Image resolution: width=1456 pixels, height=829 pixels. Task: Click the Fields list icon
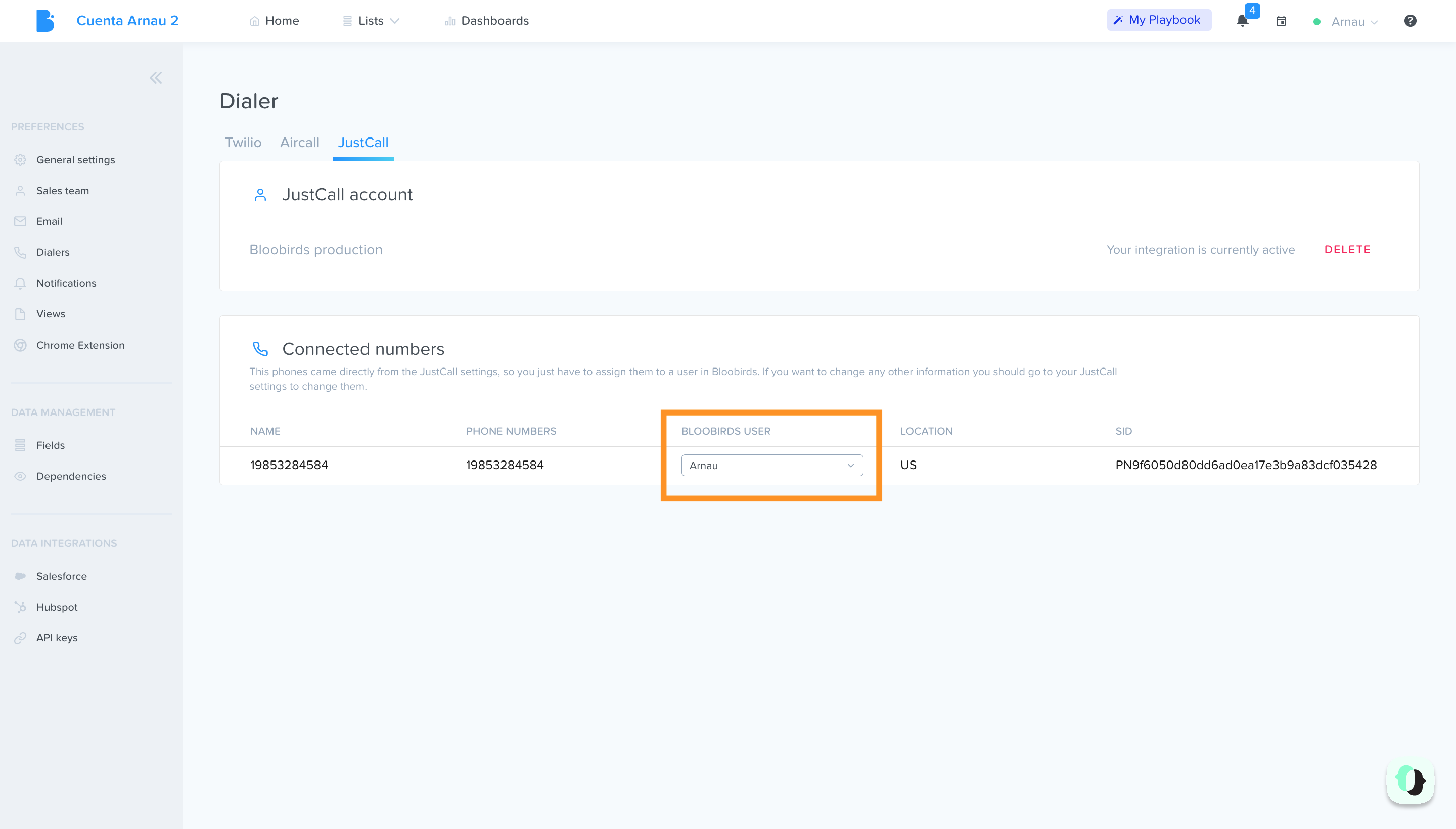tap(21, 445)
